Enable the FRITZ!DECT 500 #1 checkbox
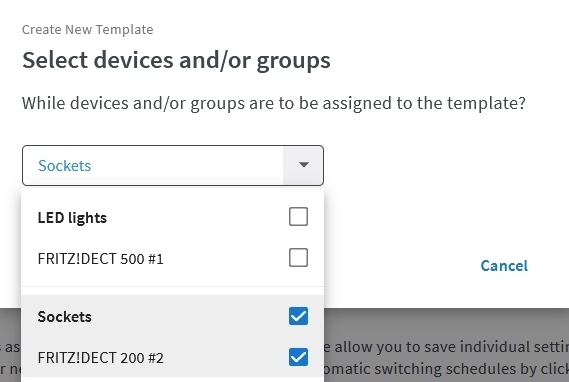569x382 pixels. tap(298, 258)
